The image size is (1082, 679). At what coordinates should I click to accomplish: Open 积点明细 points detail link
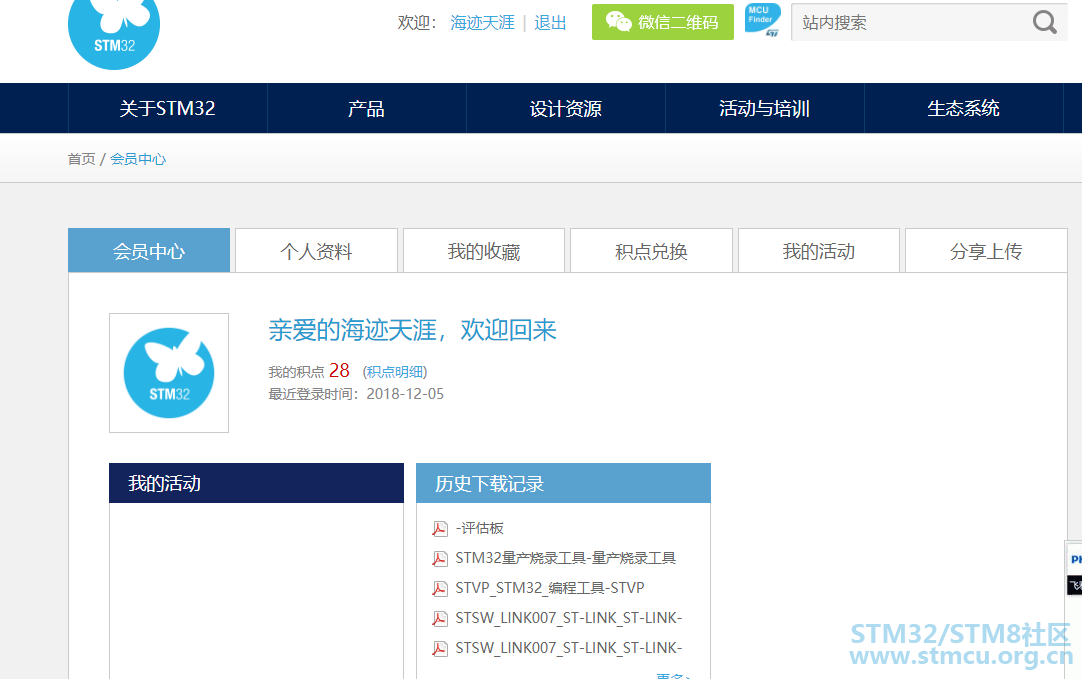395,372
